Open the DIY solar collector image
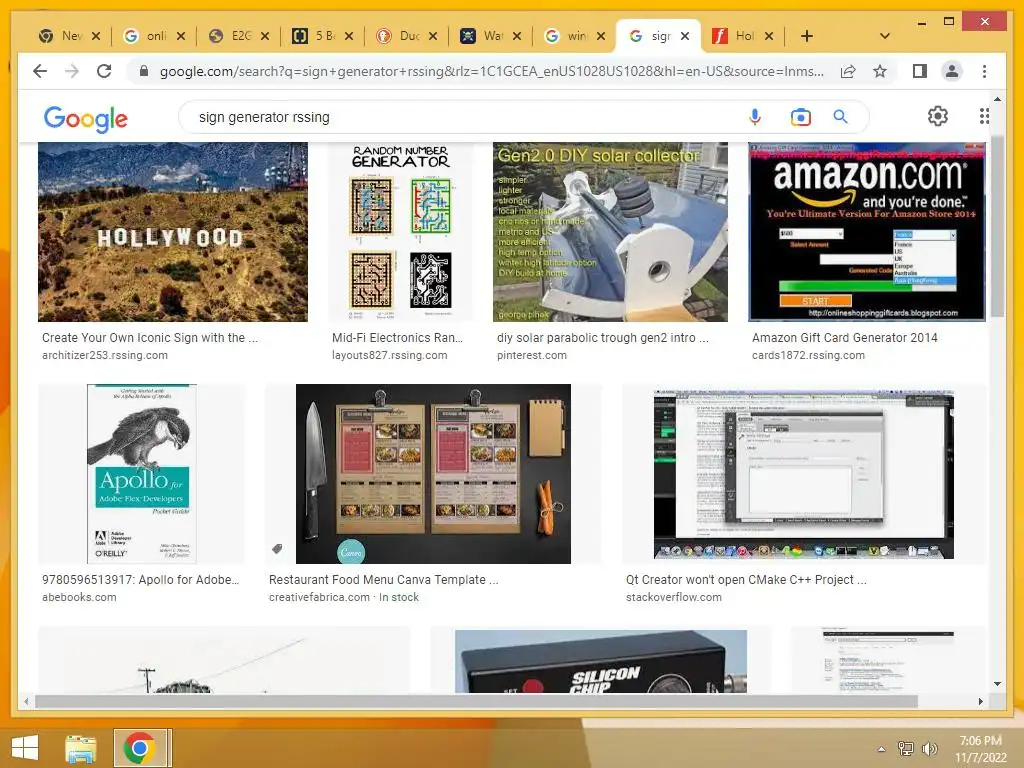 coord(610,232)
